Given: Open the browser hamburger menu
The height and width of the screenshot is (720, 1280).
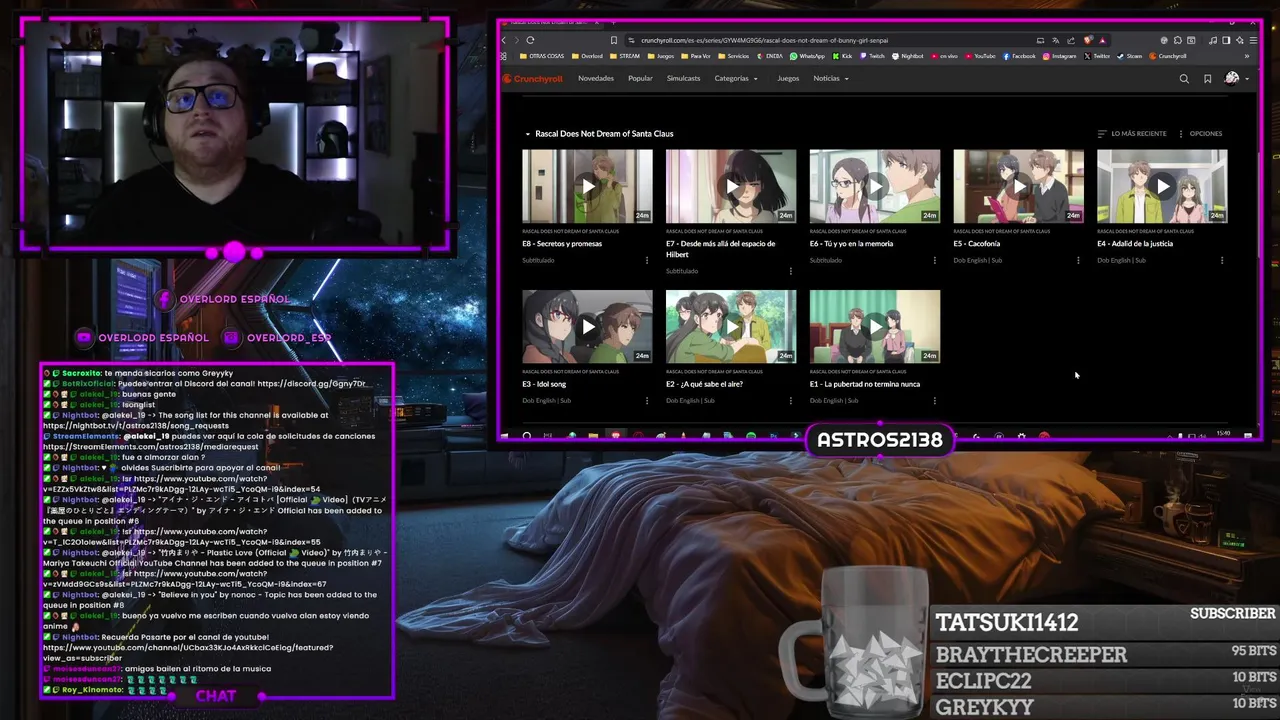Looking at the screenshot, I should [x=1254, y=40].
